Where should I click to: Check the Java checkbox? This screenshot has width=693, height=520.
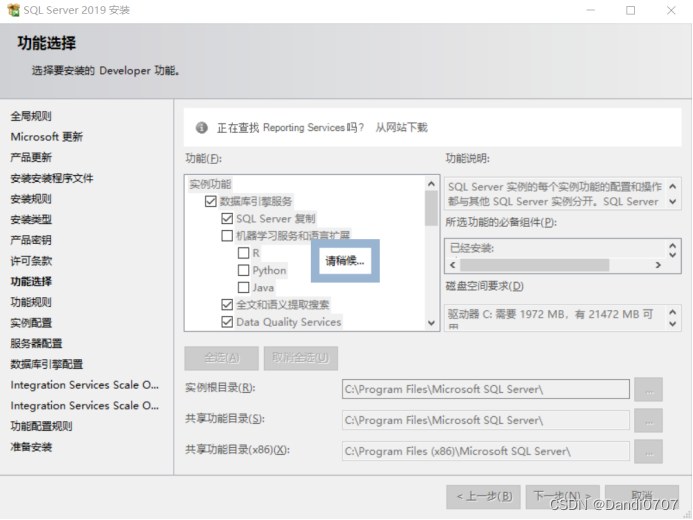(243, 288)
